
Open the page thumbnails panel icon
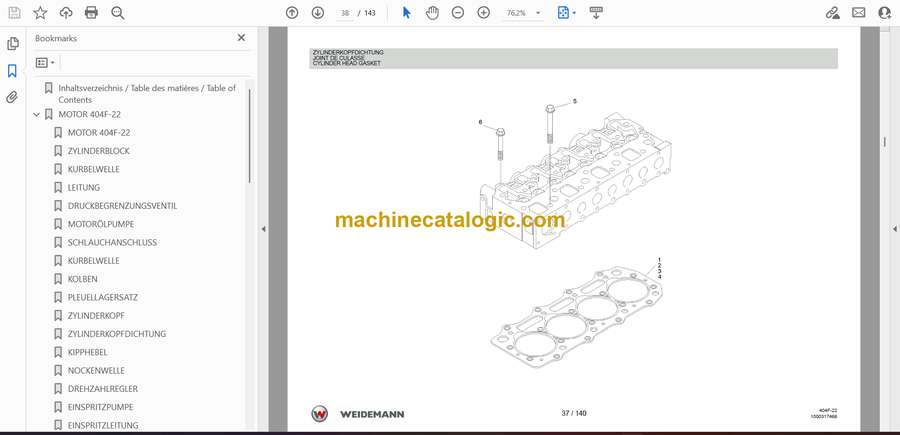pos(12,44)
